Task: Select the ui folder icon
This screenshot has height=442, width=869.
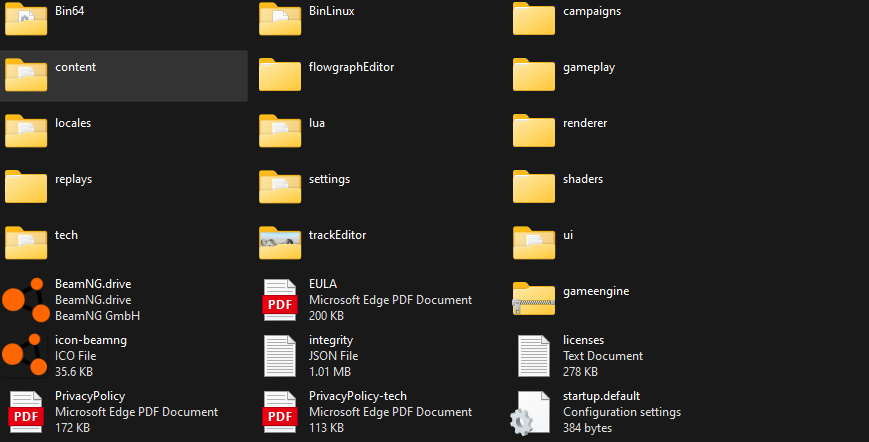Action: tap(534, 243)
